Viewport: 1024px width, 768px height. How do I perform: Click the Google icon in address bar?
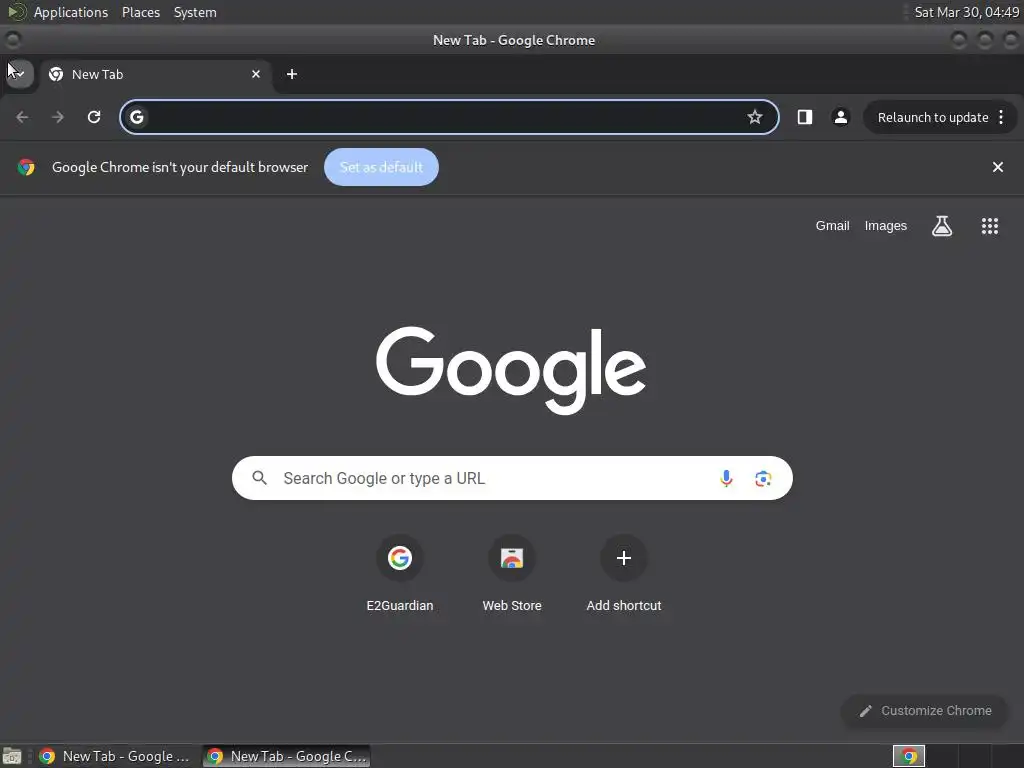point(136,117)
